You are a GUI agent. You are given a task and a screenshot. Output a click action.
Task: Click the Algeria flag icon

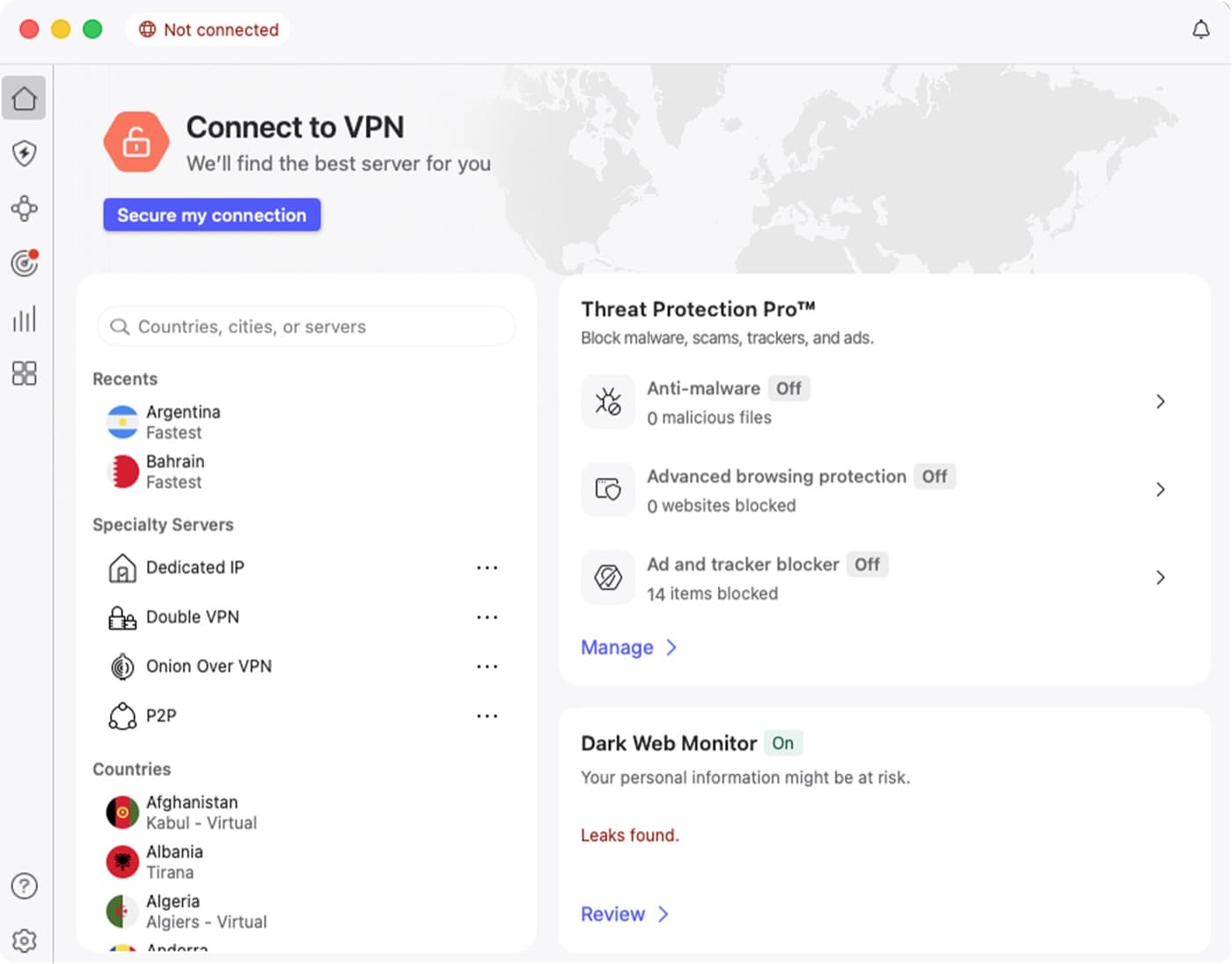122,911
